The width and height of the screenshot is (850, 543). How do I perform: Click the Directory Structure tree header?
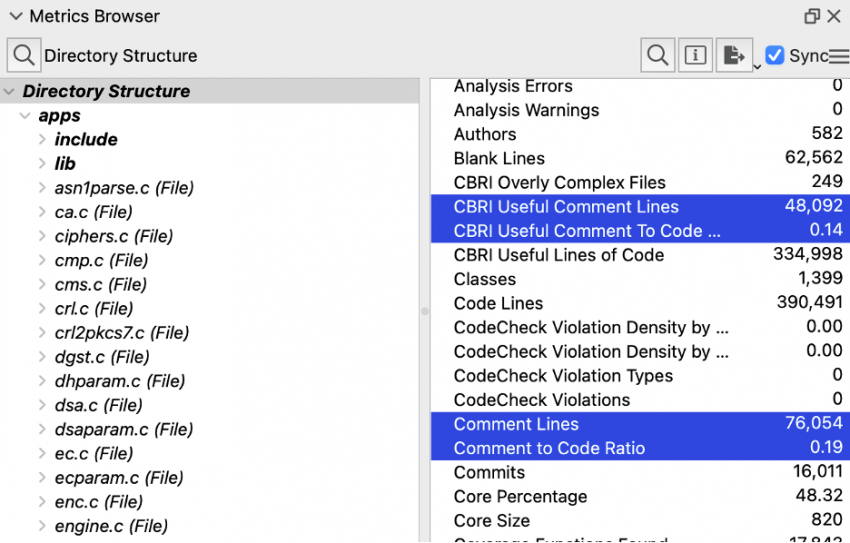(209, 91)
